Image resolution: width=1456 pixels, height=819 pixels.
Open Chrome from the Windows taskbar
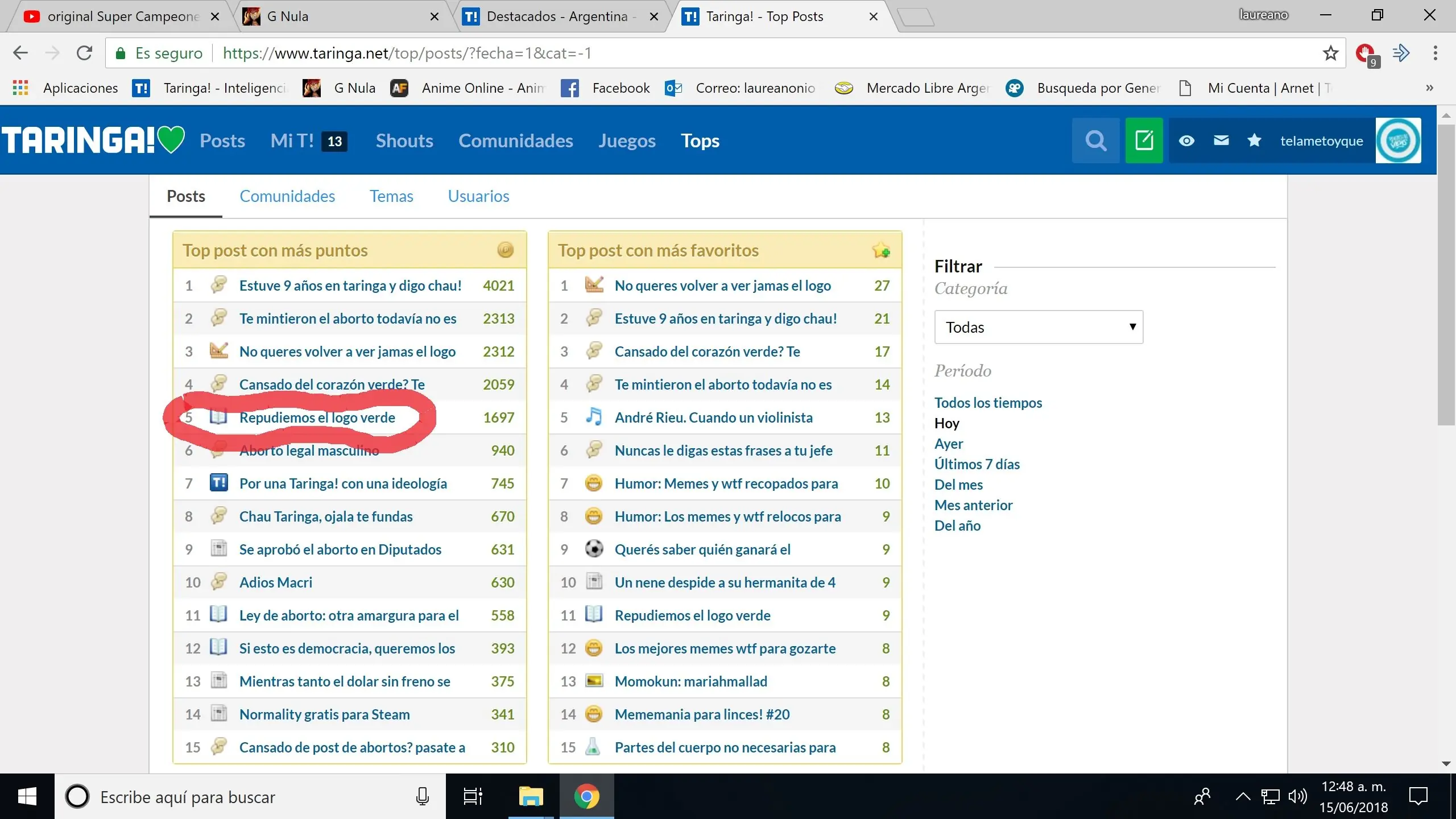586,796
